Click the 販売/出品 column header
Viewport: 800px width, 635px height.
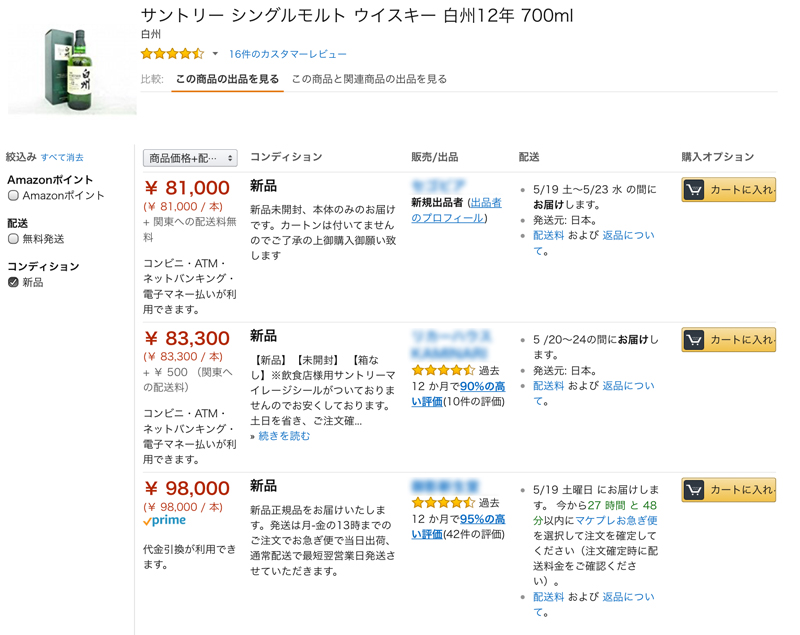435,157
